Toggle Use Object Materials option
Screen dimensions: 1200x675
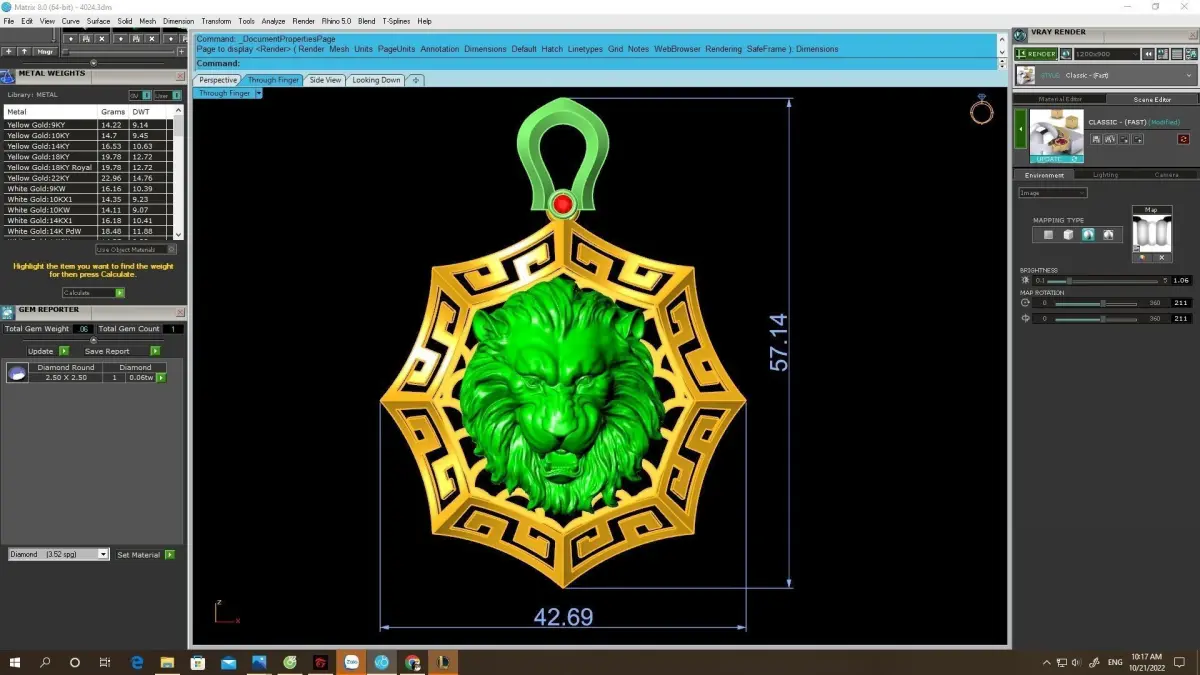[x=136, y=249]
